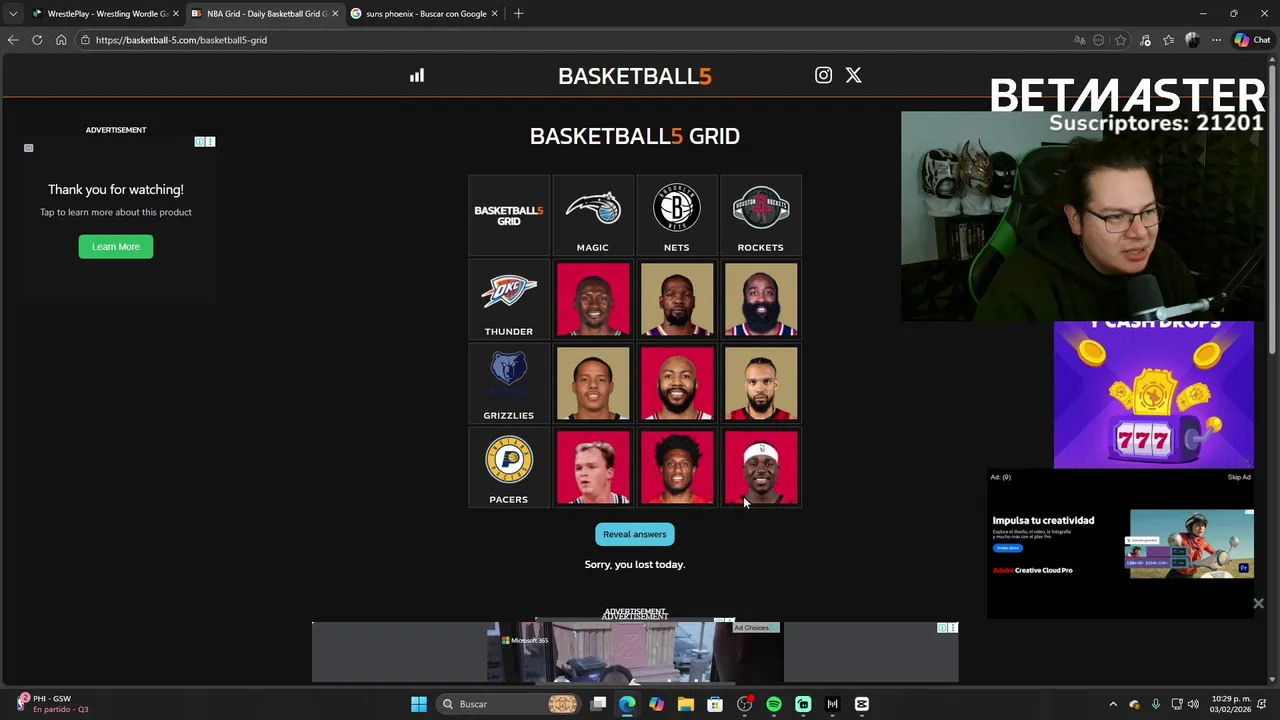Screen dimensions: 1280x720
Task: Go to browser home page
Action: [61, 40]
